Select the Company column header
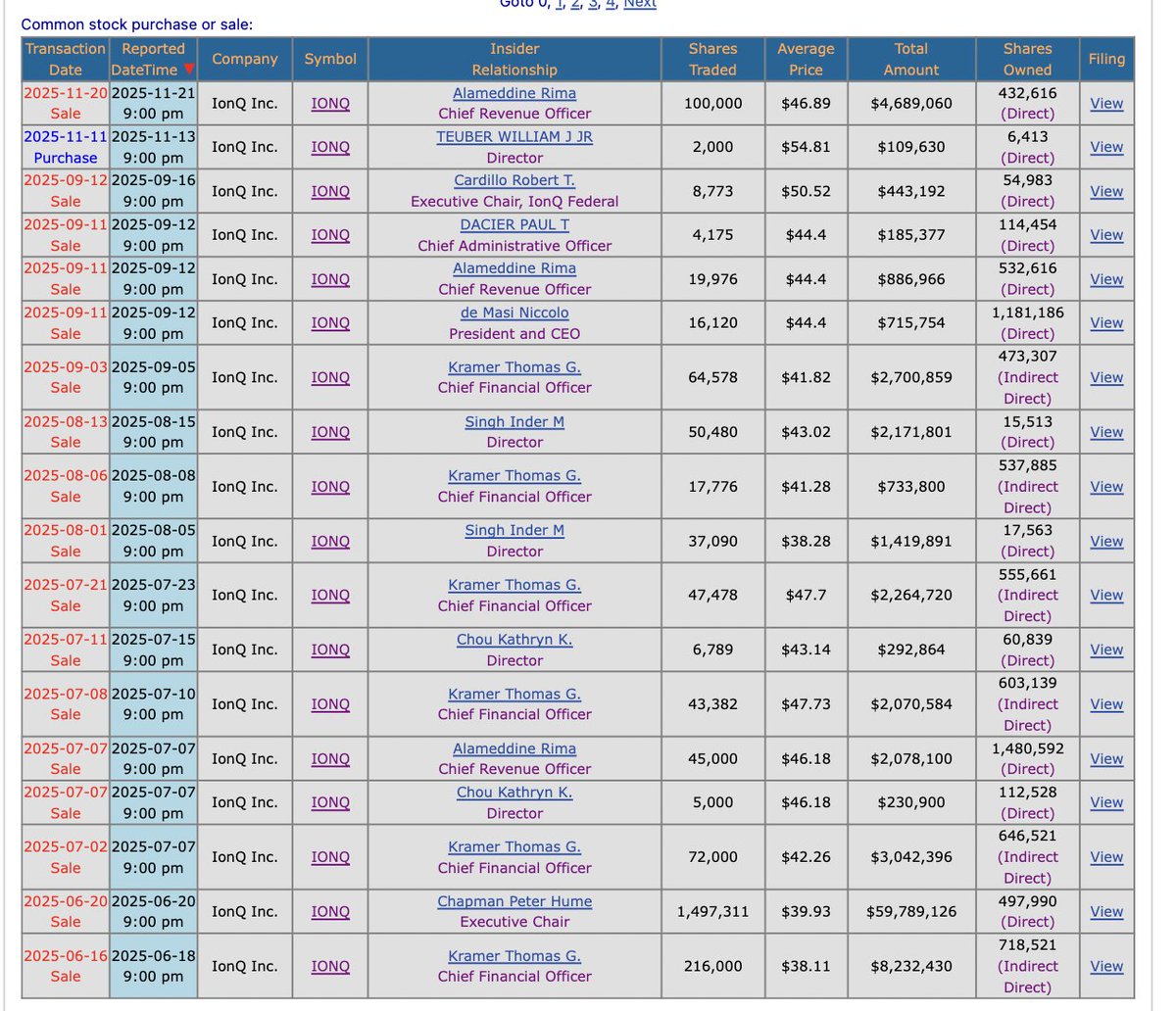The width and height of the screenshot is (1176, 1011). (x=245, y=59)
